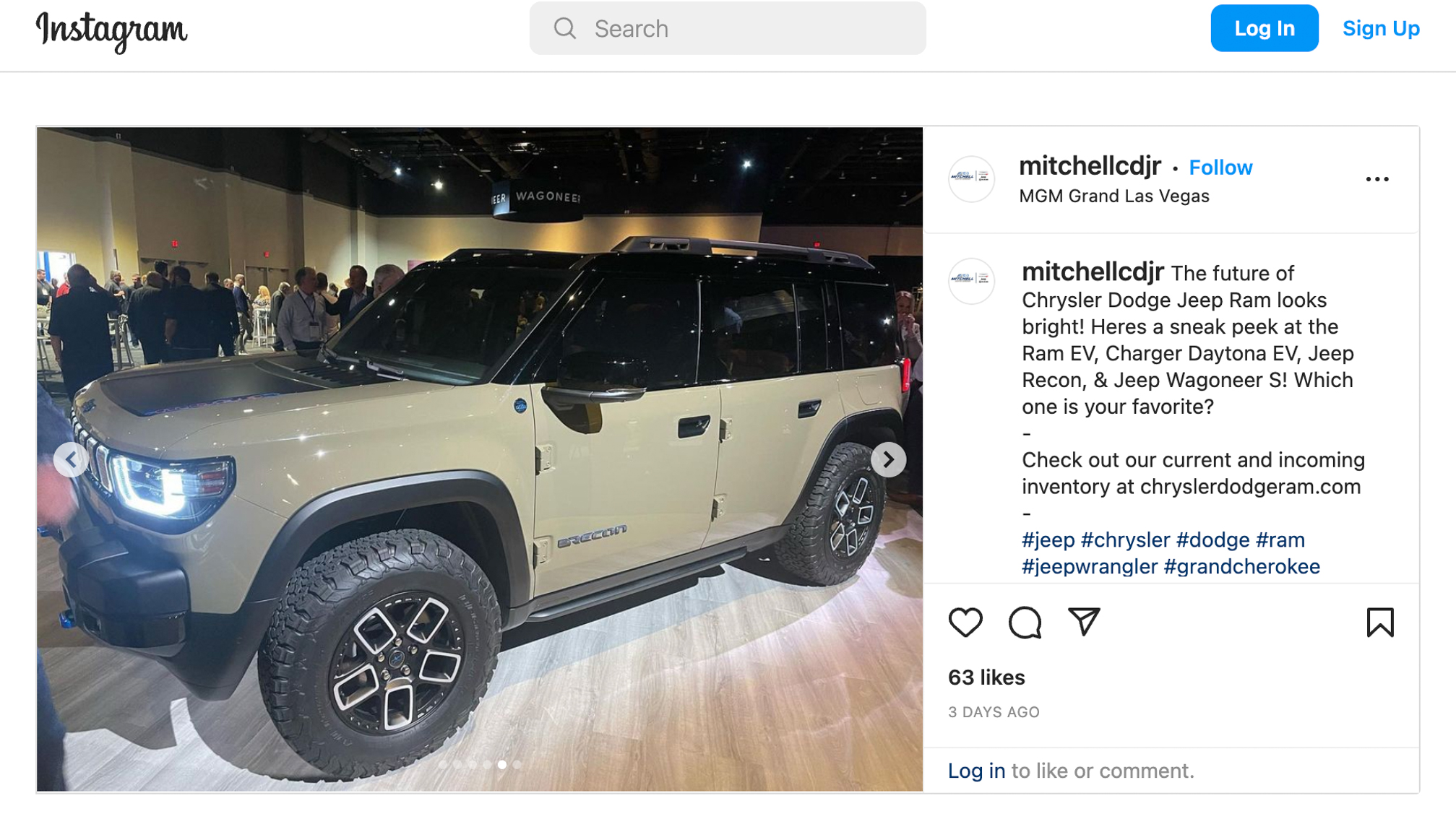This screenshot has width=1456, height=832.
Task: Open the #jeepwrangler hashtag
Action: click(x=1089, y=567)
